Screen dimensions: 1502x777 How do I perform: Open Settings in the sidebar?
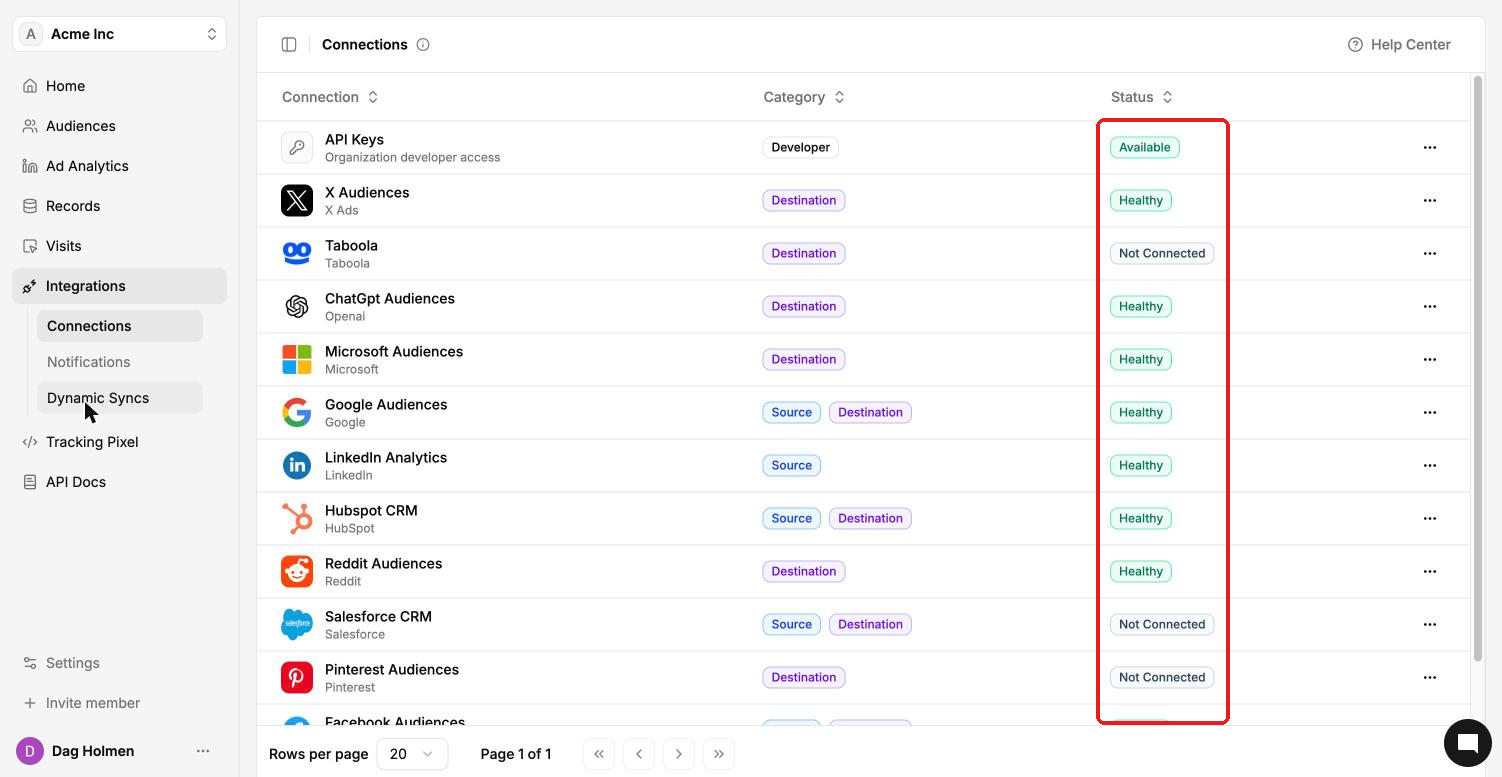click(120, 663)
